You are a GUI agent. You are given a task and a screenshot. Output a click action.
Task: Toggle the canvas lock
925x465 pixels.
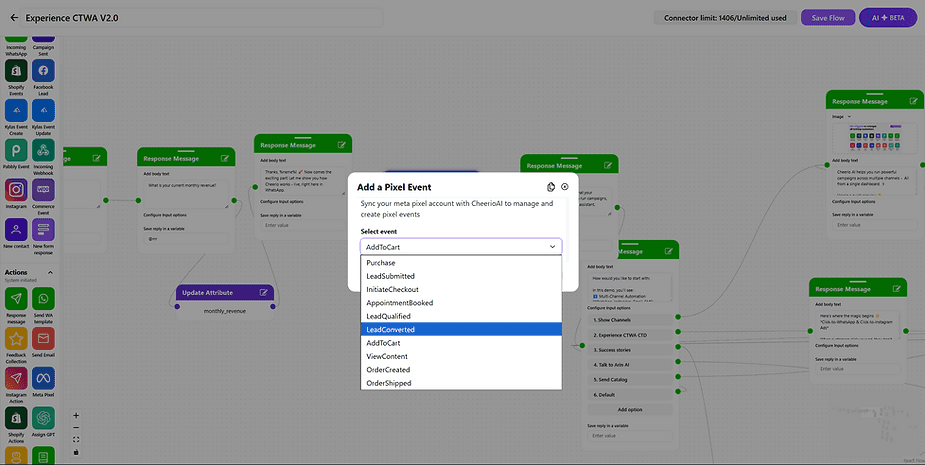(x=76, y=452)
